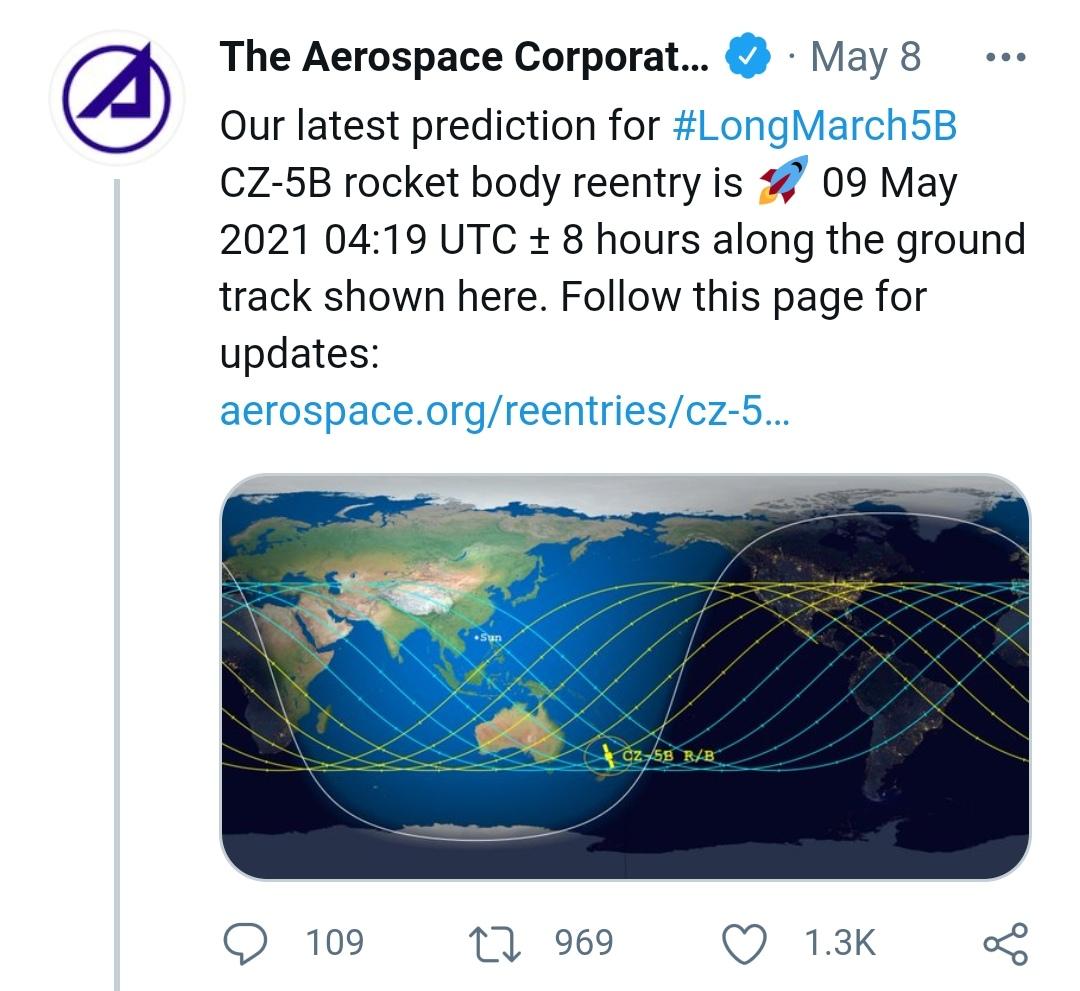
Task: Open the share icon options
Action: pos(1006,943)
